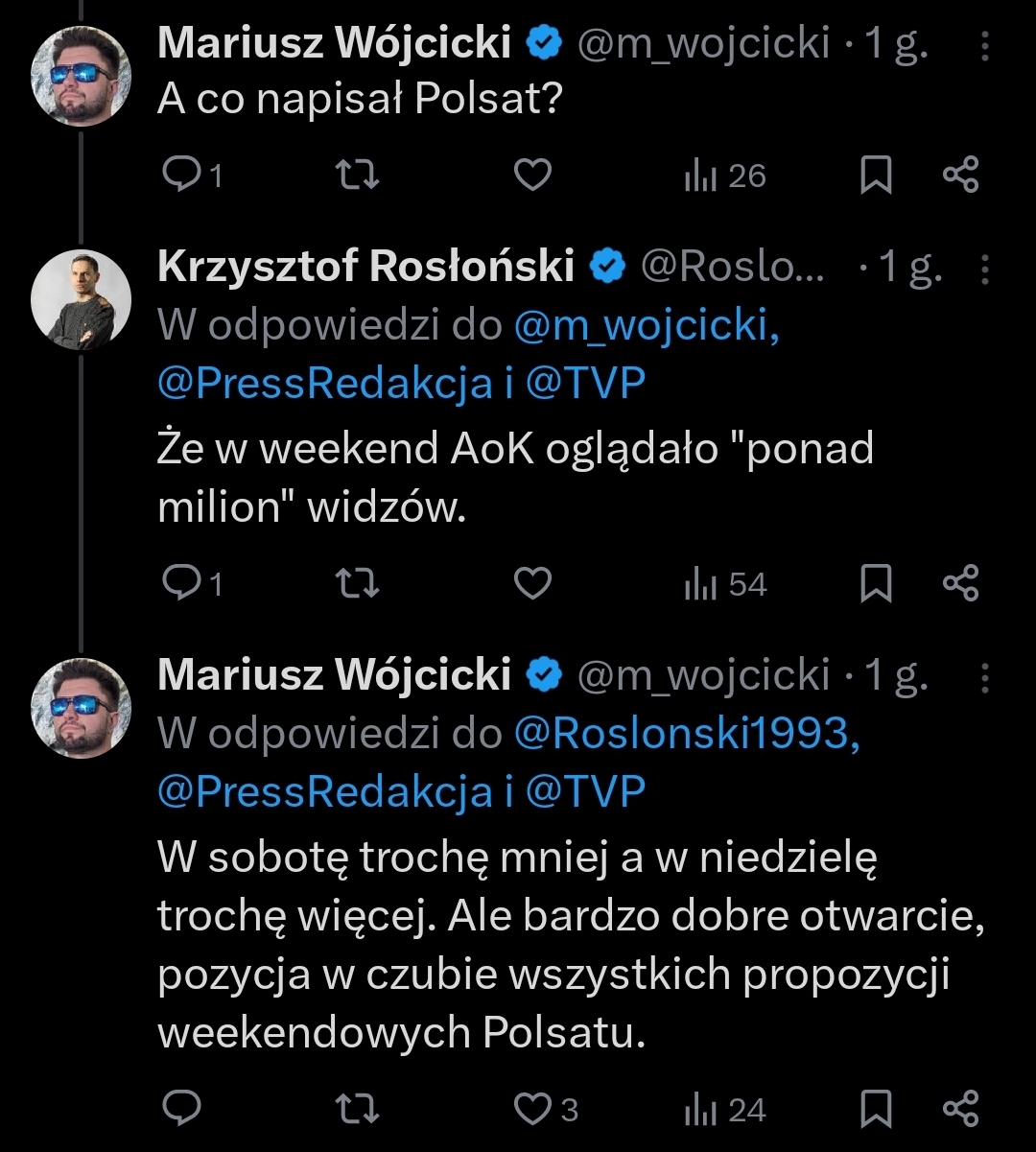This screenshot has width=1036, height=1152.
Task: Open more options for the first Mariusz Wójcicki tweet
Action: click(x=985, y=45)
